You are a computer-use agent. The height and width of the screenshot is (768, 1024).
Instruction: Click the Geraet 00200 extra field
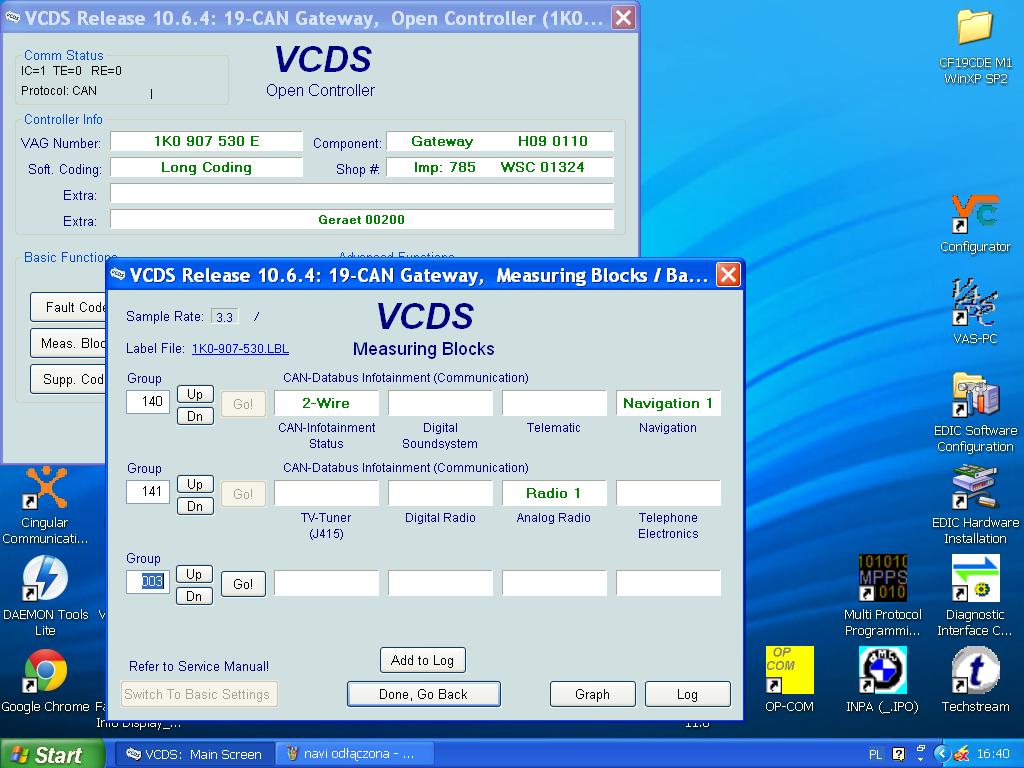coord(362,219)
